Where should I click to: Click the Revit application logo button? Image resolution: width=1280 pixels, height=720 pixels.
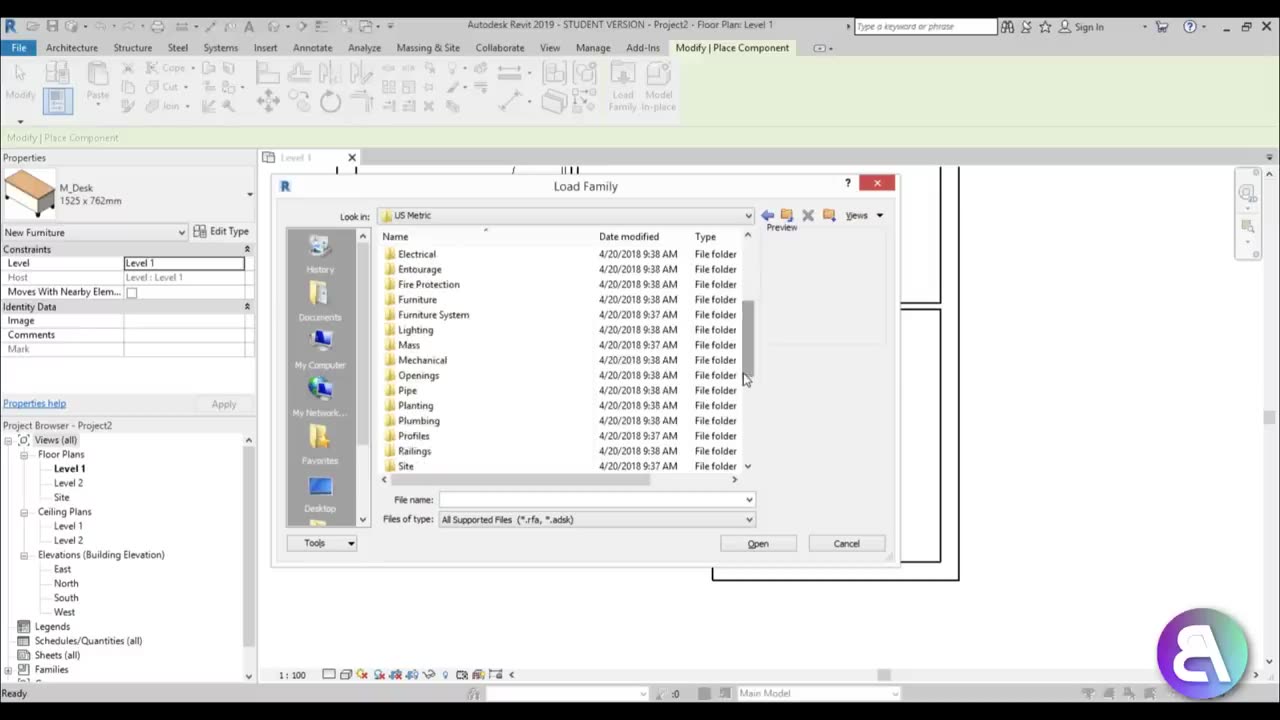(11, 26)
